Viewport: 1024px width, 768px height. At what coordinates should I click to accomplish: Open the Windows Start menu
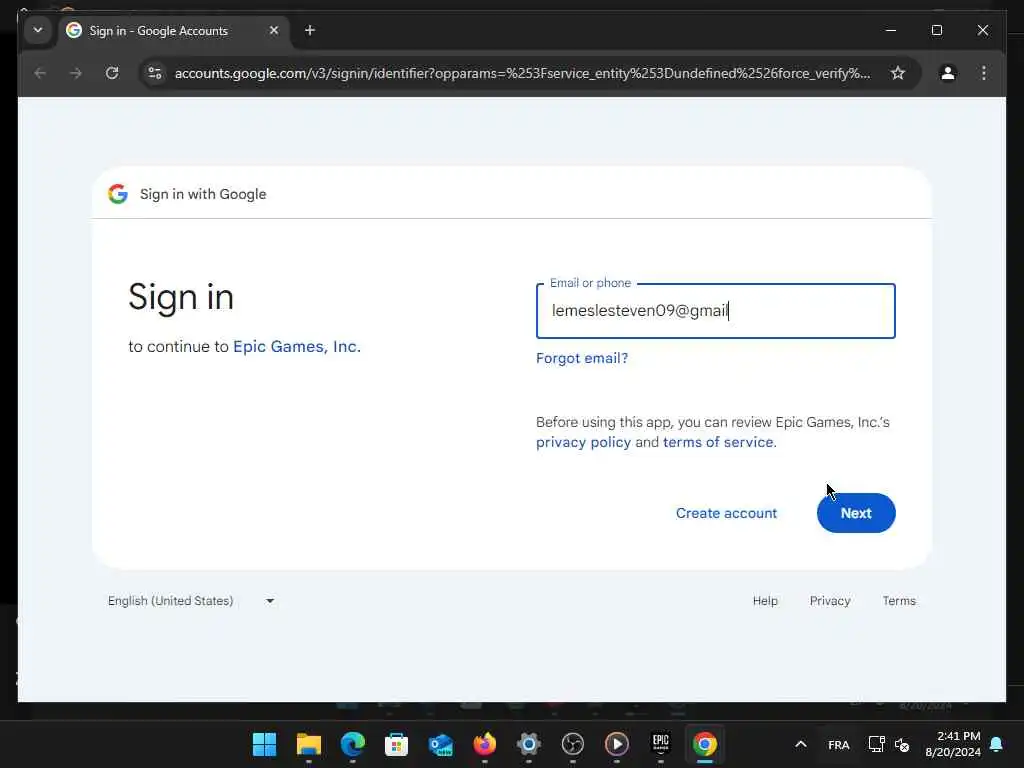click(x=264, y=744)
